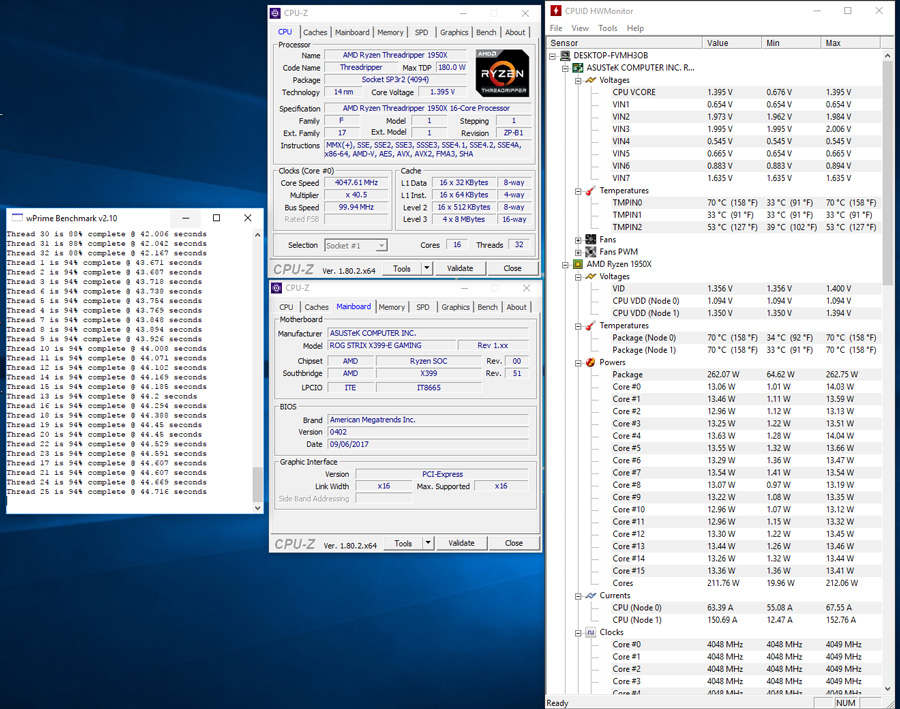Expand the Fans node
Screen dimensions: 900x709
click(578, 240)
